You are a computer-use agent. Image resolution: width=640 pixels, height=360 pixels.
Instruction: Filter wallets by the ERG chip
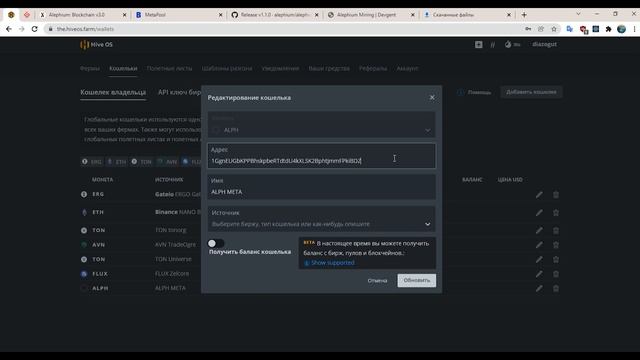(x=92, y=162)
